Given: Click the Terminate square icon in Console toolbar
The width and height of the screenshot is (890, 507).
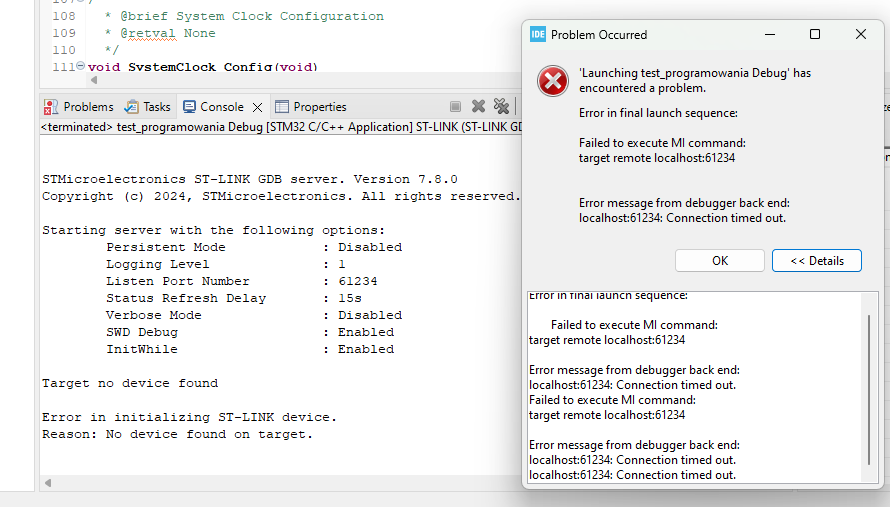Looking at the screenshot, I should [x=455, y=106].
